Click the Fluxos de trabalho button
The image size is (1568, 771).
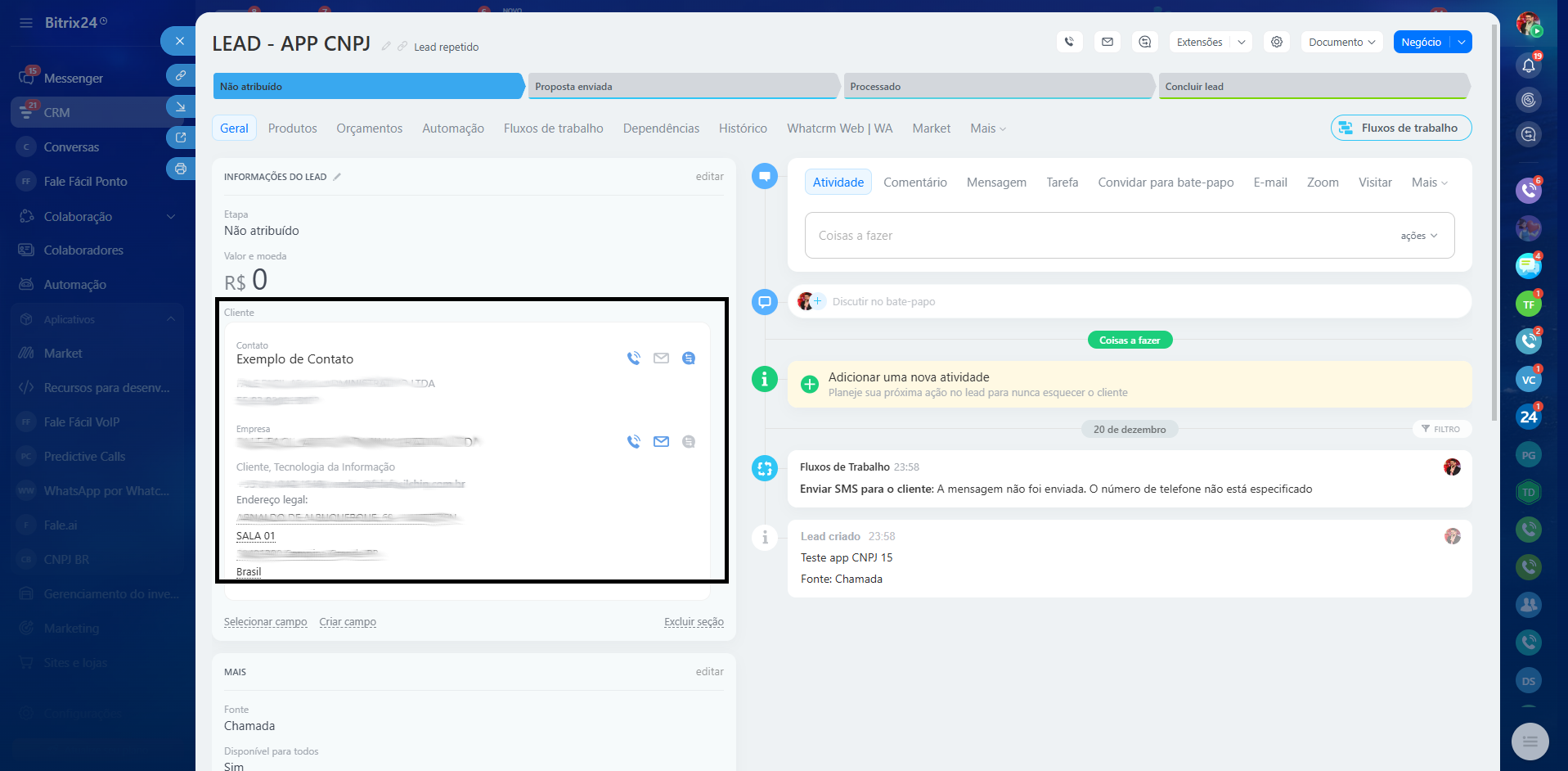[1400, 128]
